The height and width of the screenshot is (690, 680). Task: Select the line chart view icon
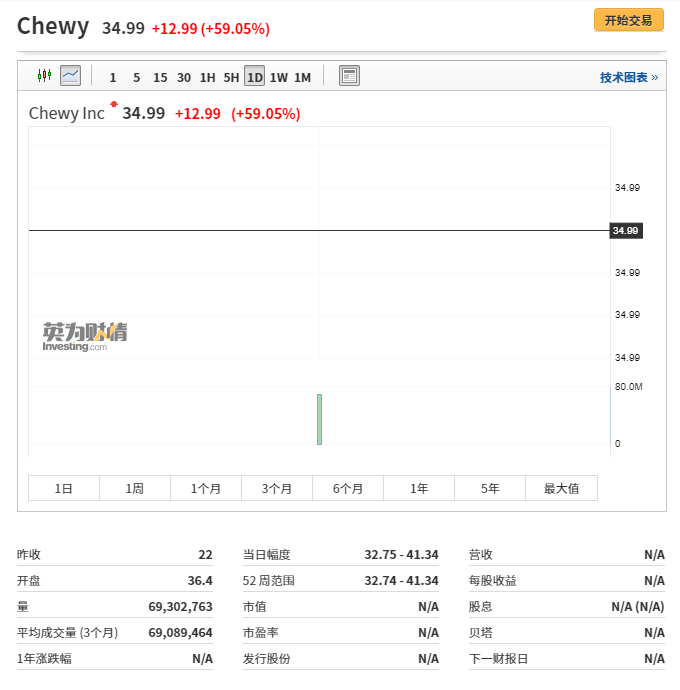pyautogui.click(x=70, y=76)
